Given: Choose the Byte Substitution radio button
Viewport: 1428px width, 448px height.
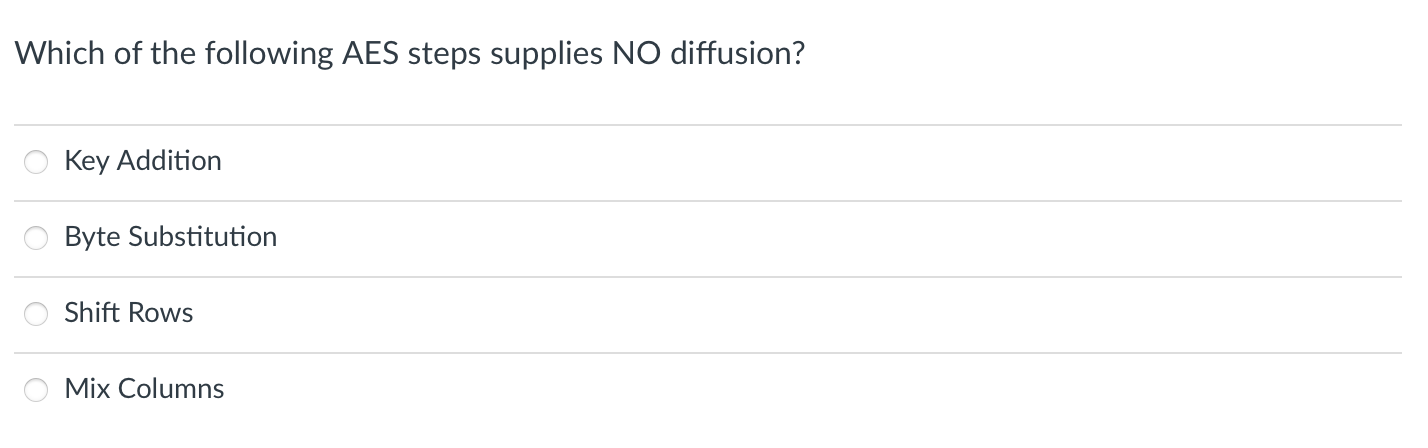Looking at the screenshot, I should coord(37,238).
